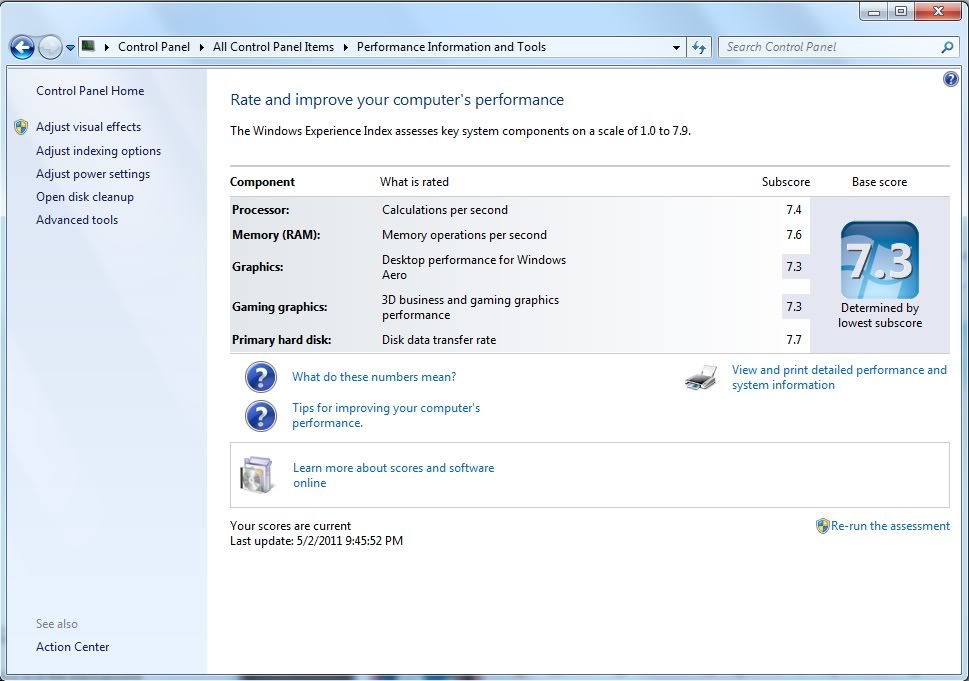Open the recent pages dropdown beside Forward
969x681 pixels.
coord(70,48)
